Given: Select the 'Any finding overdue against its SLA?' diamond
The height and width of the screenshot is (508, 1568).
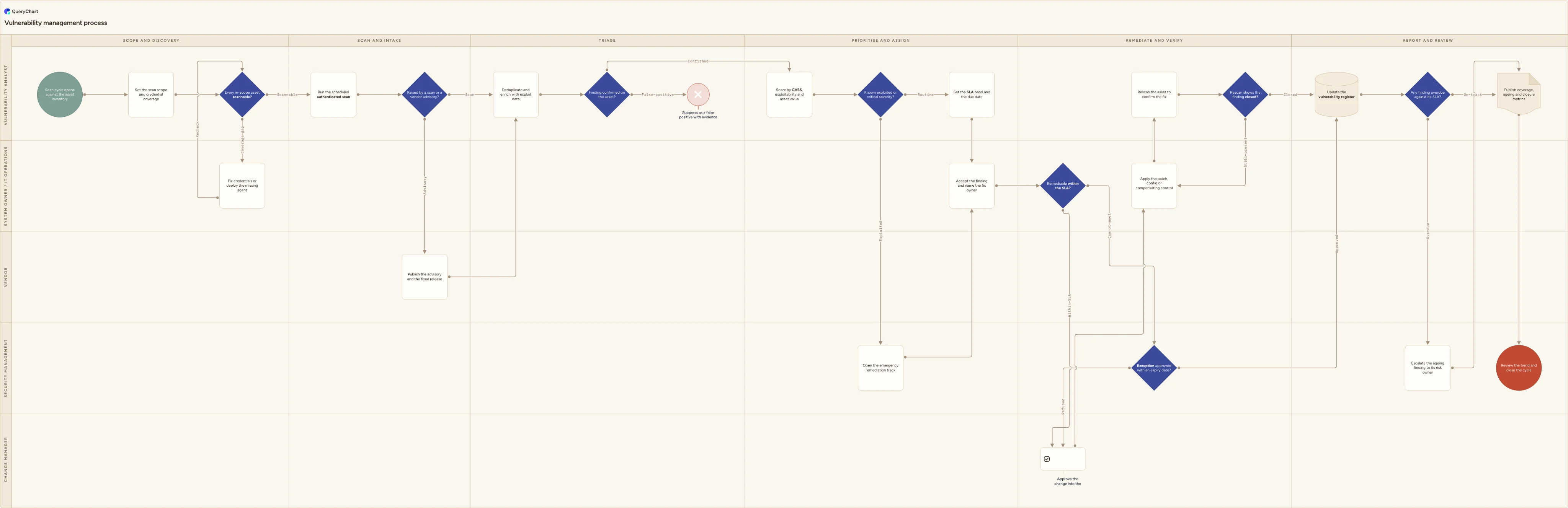Looking at the screenshot, I should [x=1428, y=94].
